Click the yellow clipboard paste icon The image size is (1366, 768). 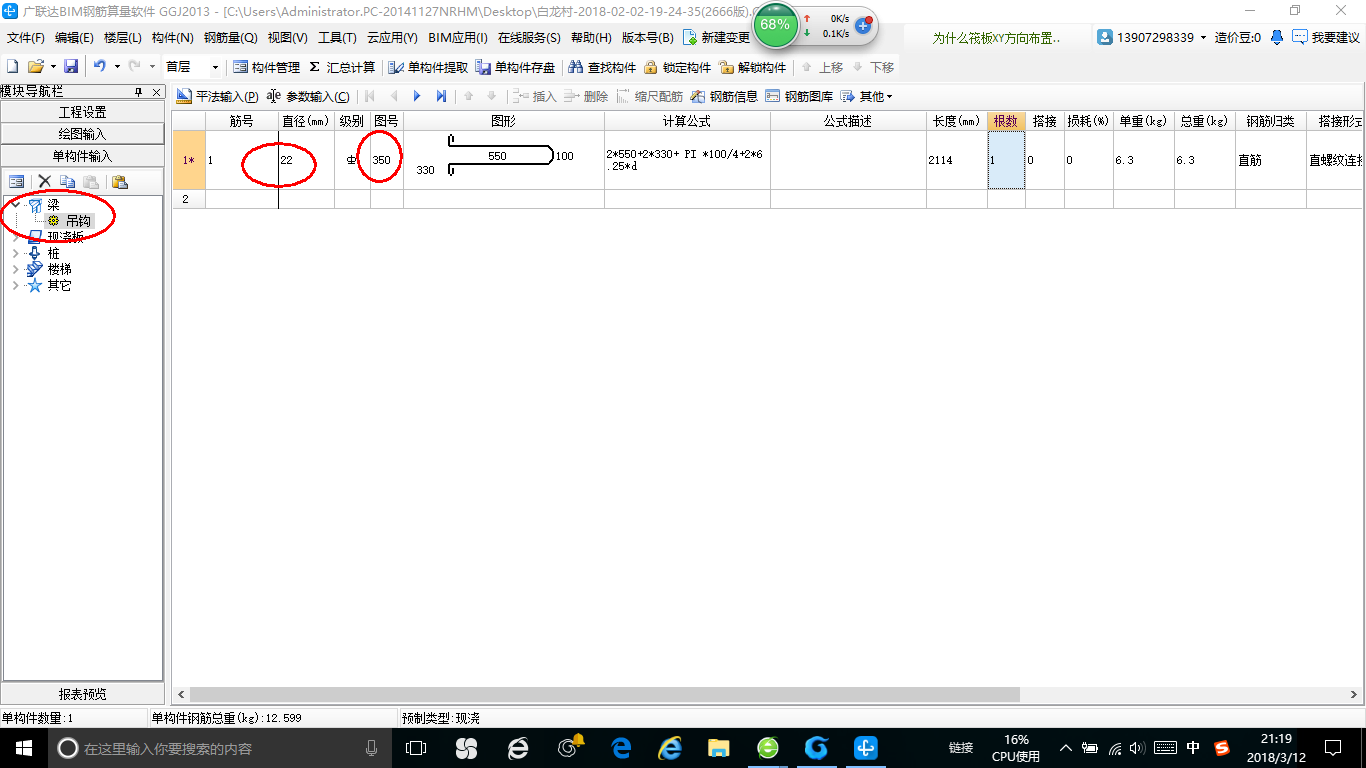click(119, 182)
